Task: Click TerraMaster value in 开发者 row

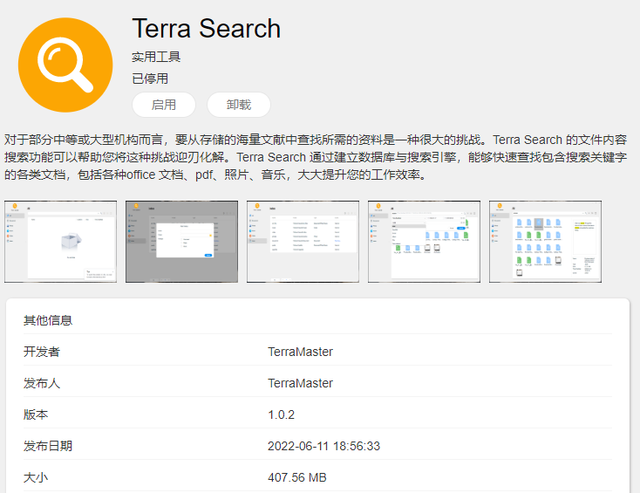Action: pyautogui.click(x=300, y=352)
